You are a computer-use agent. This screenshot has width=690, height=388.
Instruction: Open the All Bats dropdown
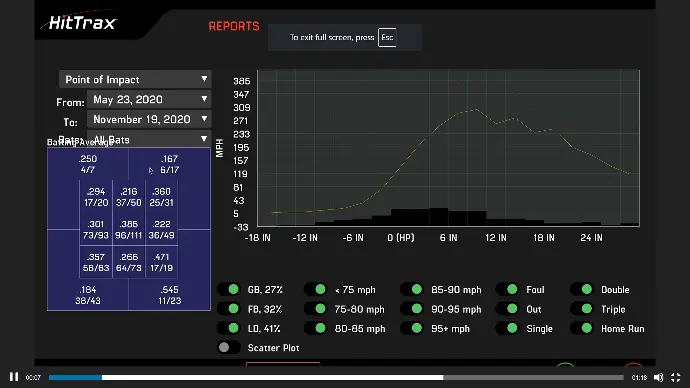[x=149, y=139]
